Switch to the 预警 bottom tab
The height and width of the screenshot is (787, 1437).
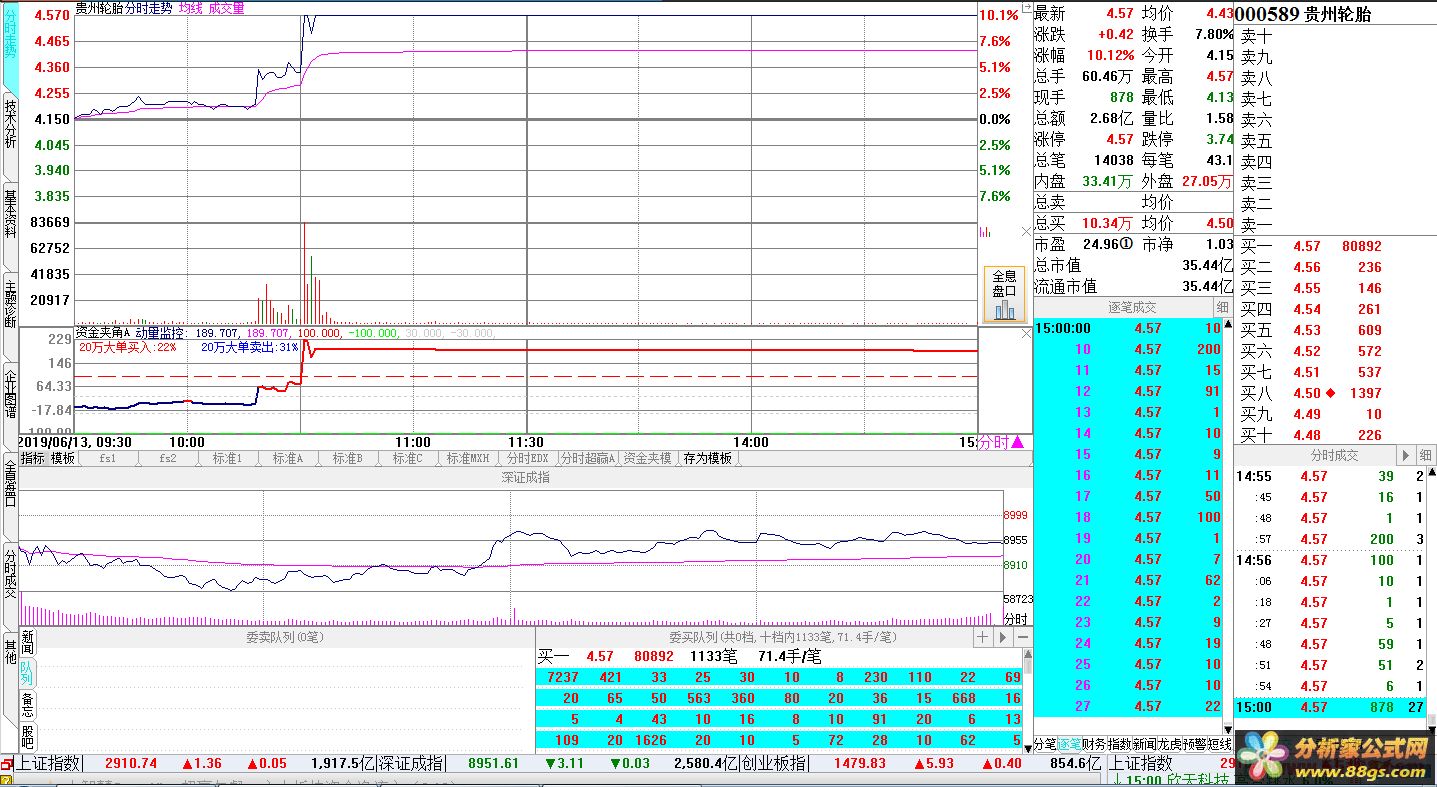click(1194, 744)
